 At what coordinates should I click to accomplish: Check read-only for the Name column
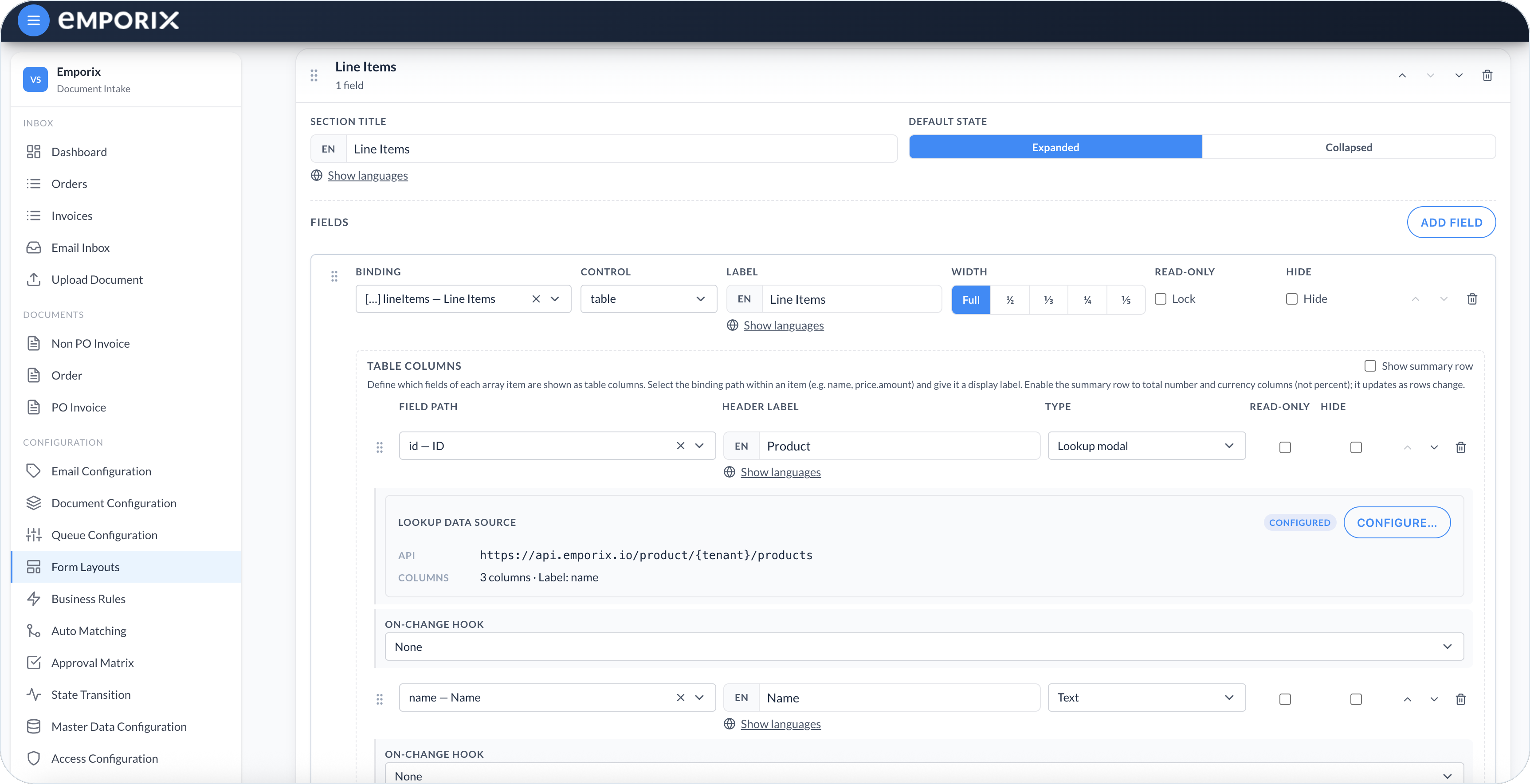tap(1285, 699)
